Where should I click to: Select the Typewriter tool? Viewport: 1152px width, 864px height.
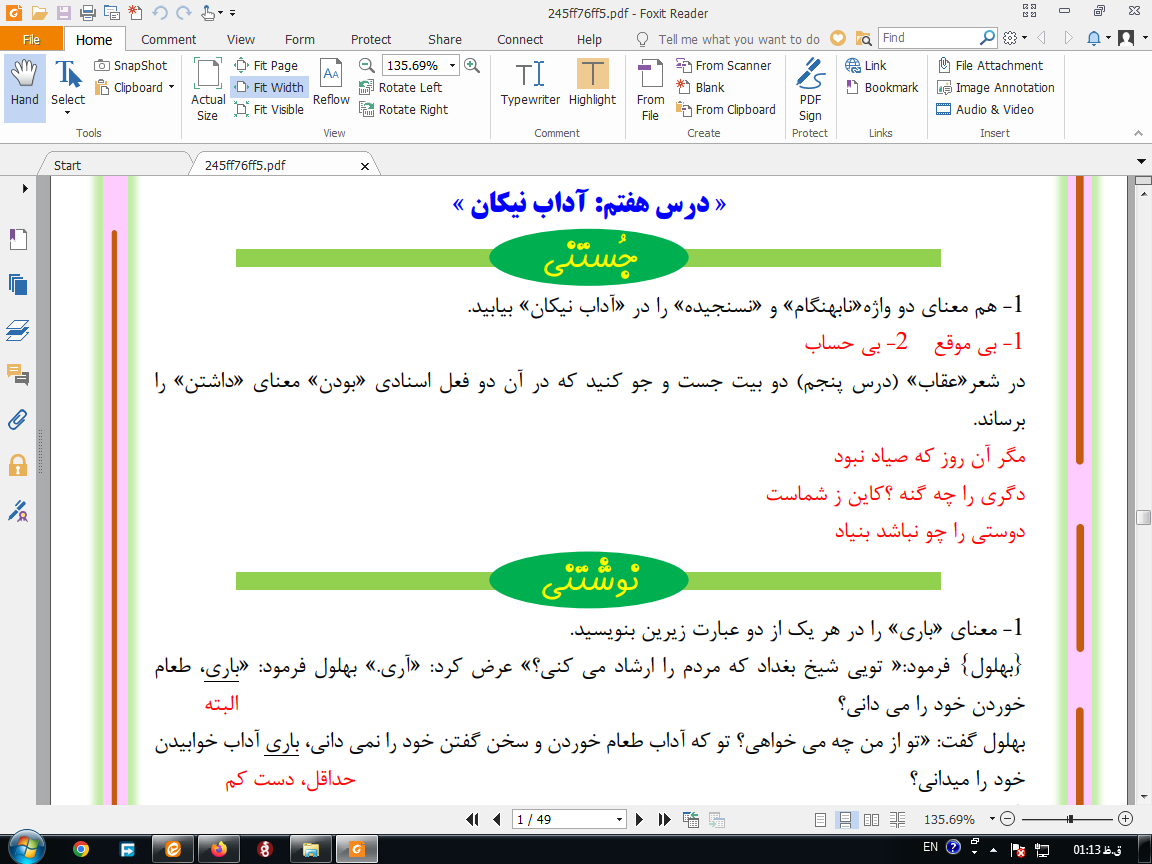(x=530, y=83)
